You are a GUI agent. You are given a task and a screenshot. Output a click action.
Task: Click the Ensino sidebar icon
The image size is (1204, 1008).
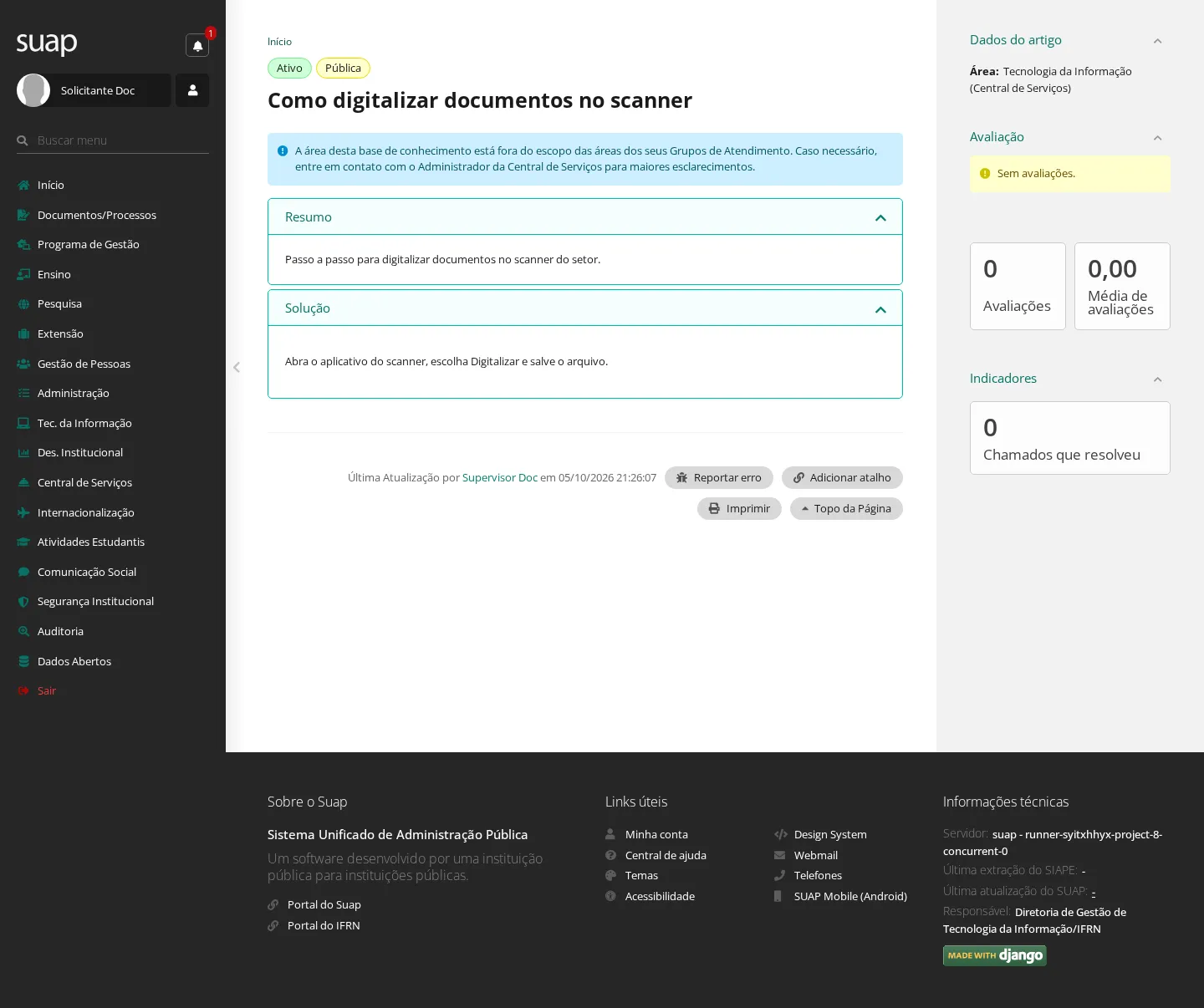pyautogui.click(x=23, y=274)
